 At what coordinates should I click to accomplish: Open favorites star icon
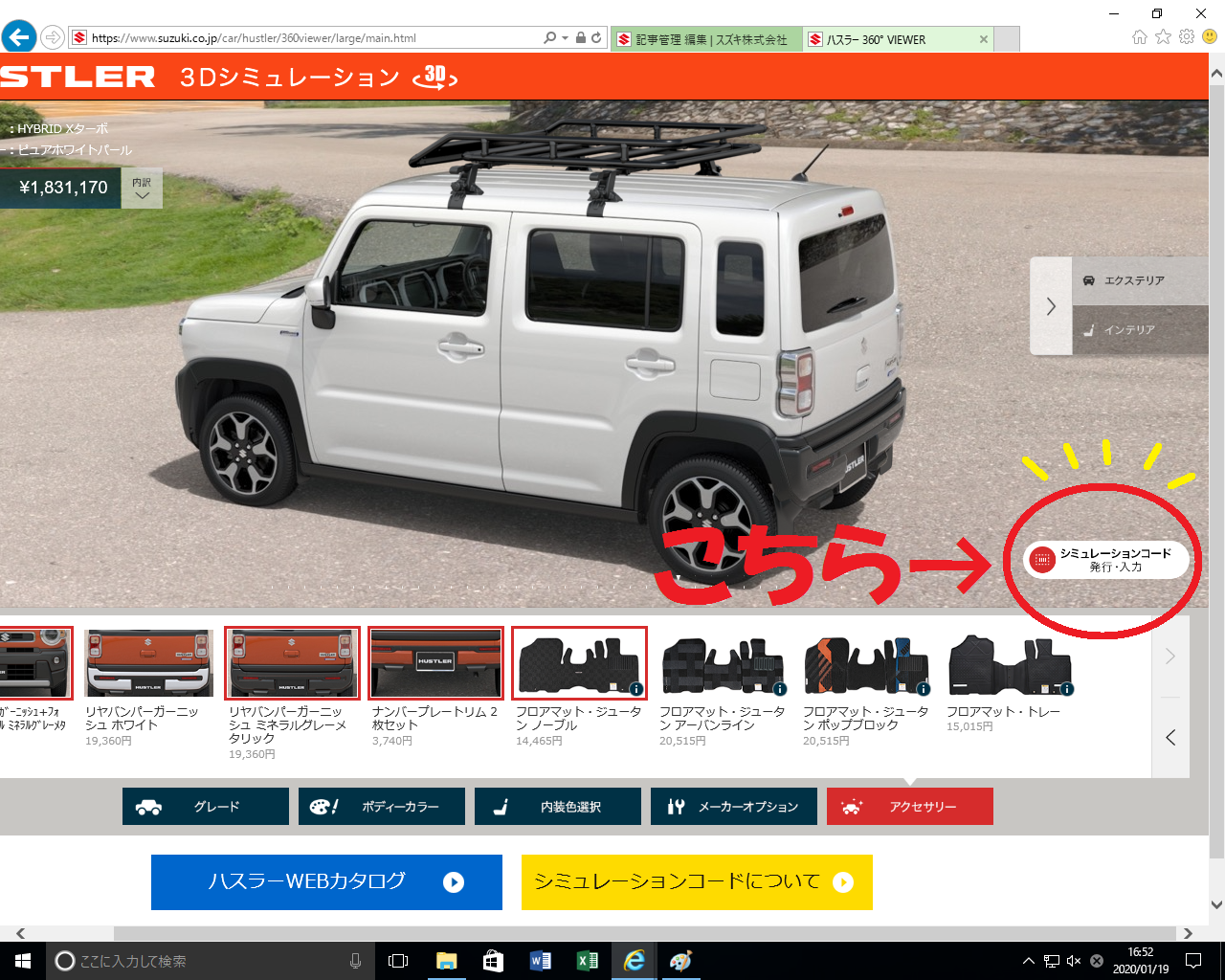click(x=1163, y=36)
